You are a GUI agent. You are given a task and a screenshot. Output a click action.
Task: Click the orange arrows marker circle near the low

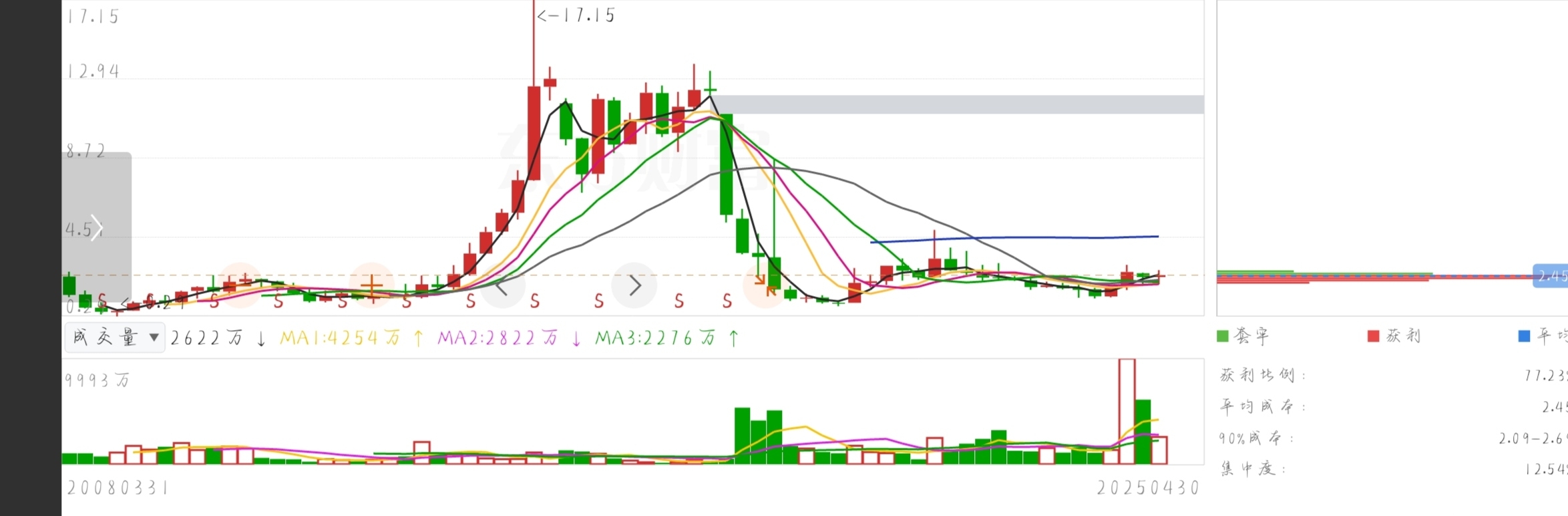tap(765, 286)
